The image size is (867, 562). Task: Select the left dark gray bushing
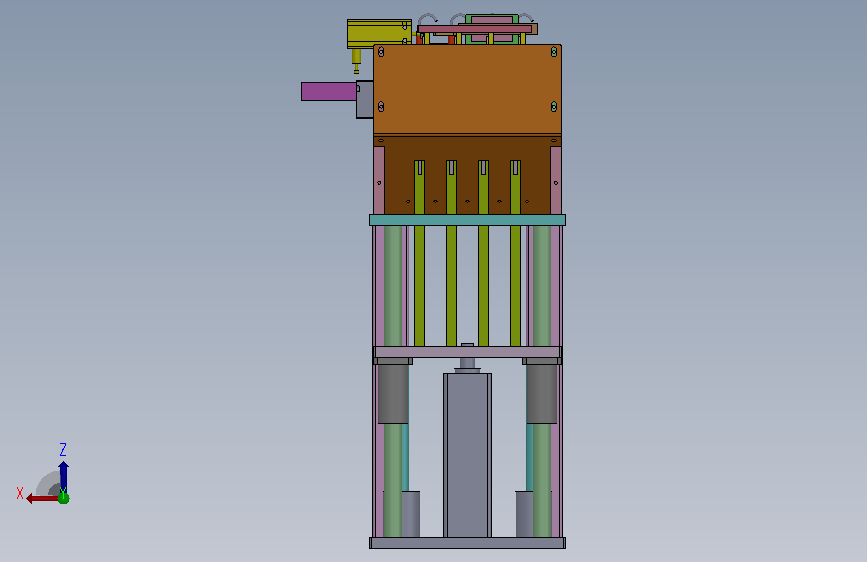pyautogui.click(x=393, y=394)
